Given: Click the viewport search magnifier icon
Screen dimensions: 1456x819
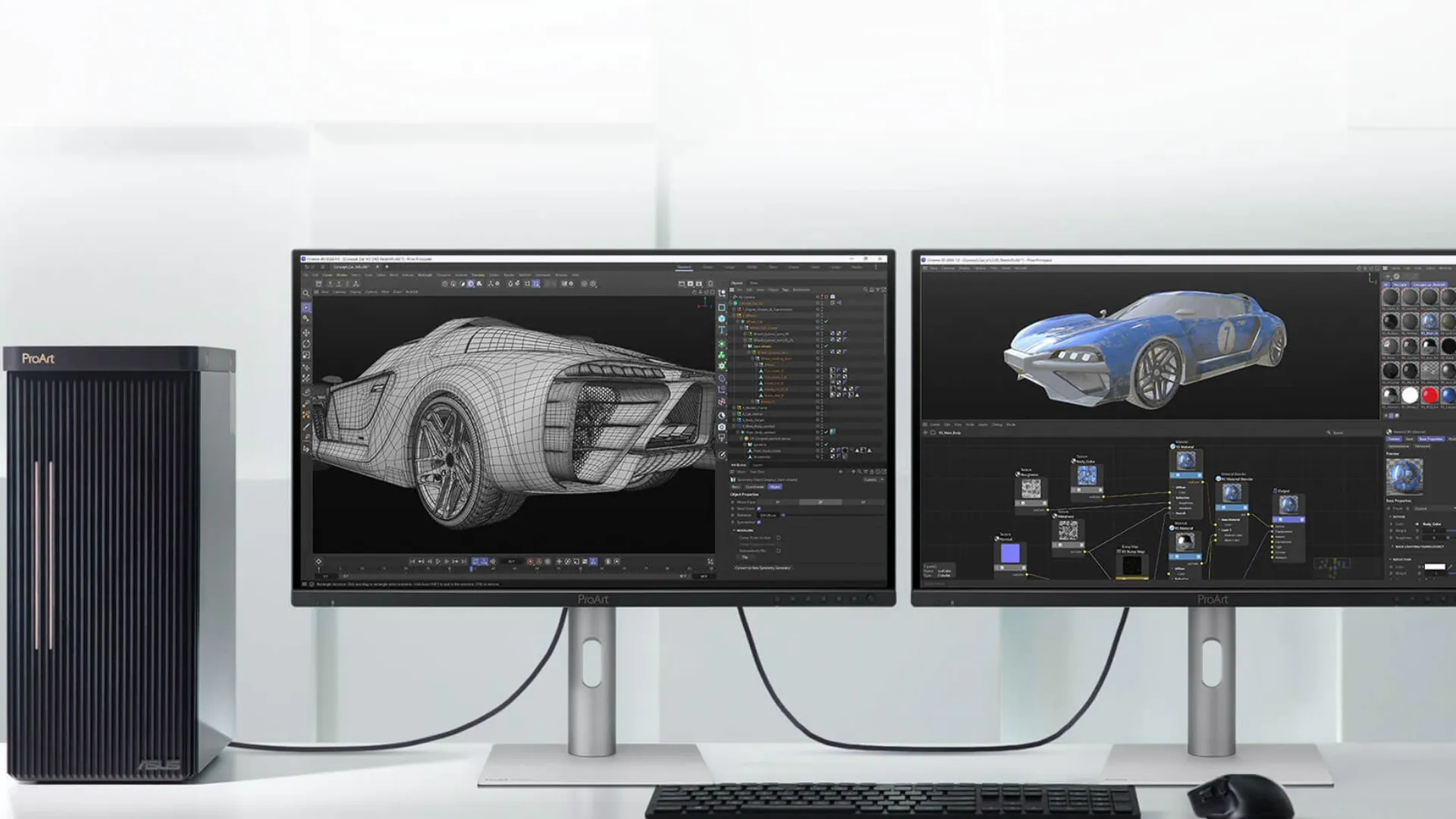Looking at the screenshot, I should point(306,293).
